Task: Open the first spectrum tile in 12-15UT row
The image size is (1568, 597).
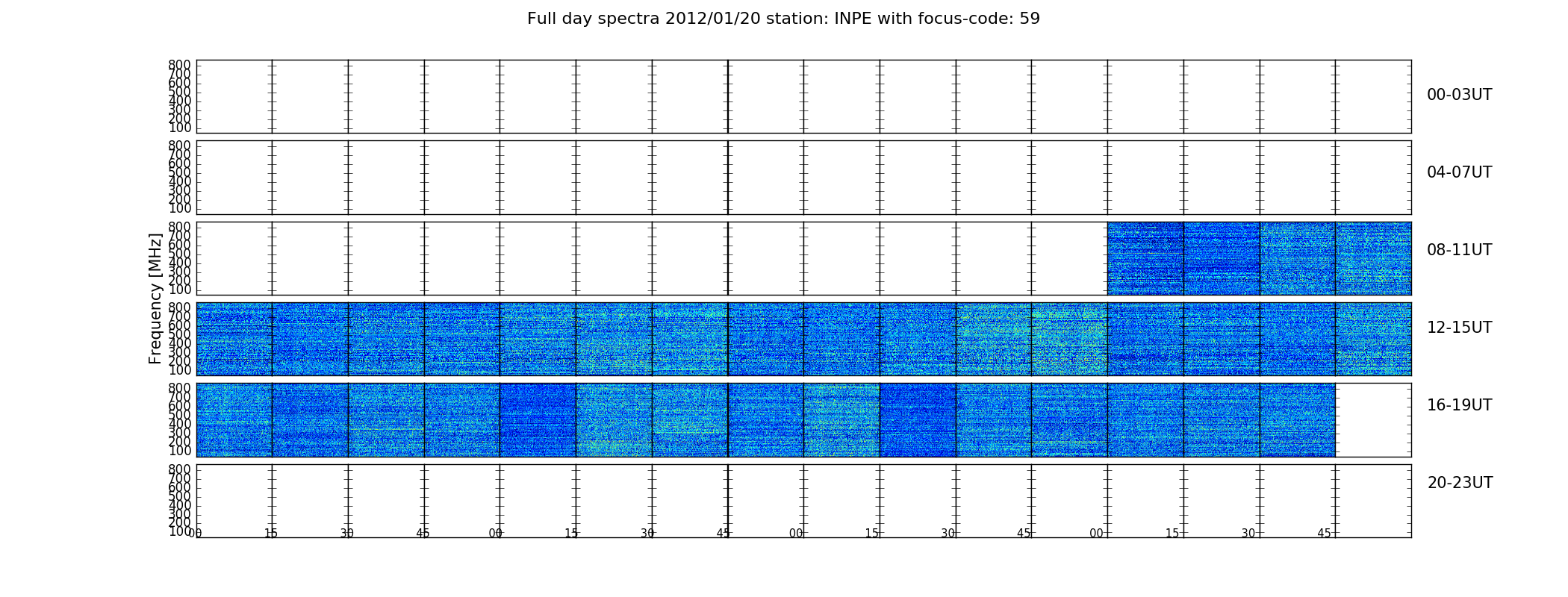Action: [x=234, y=339]
